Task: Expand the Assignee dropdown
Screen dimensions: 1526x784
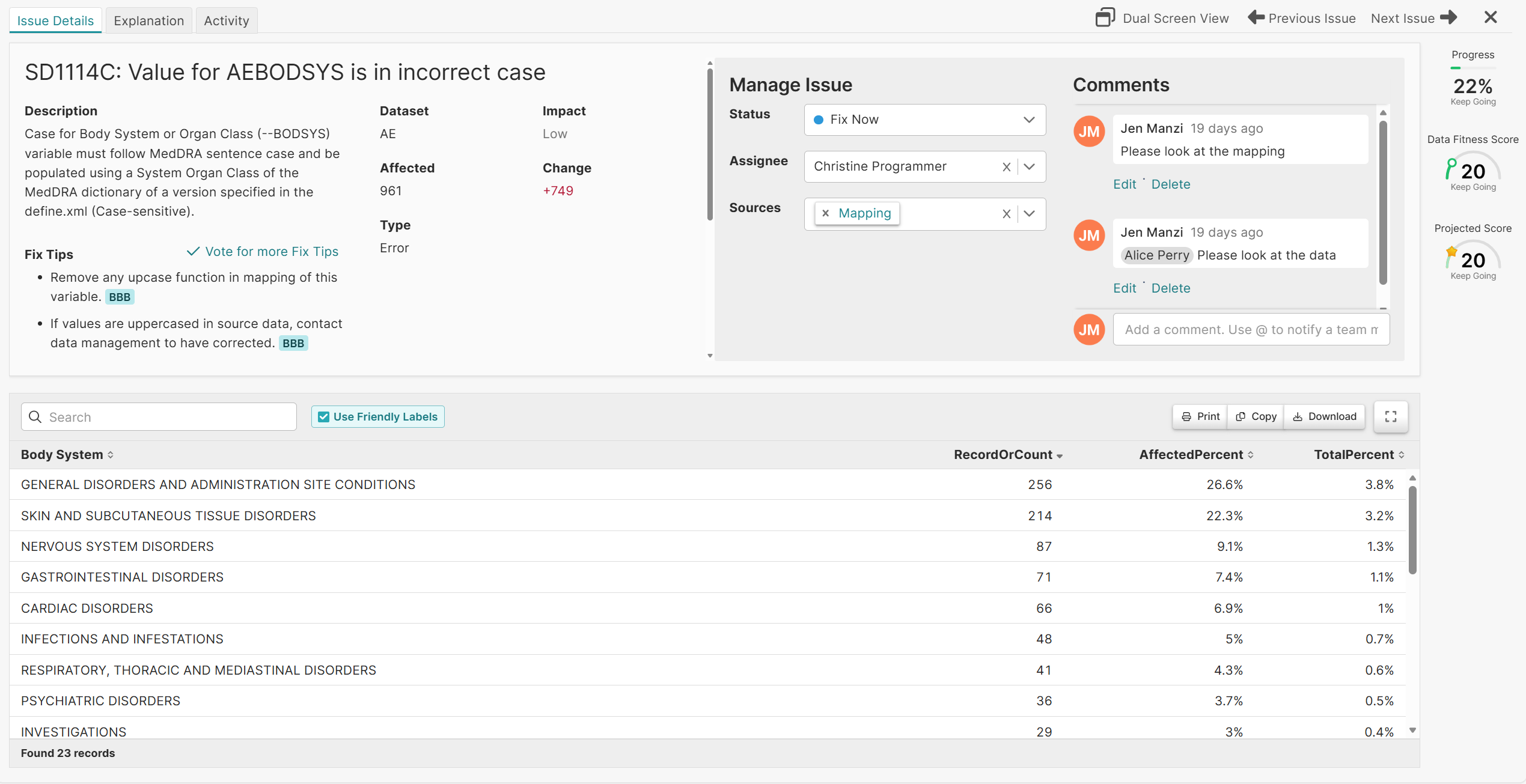Action: 1029,166
